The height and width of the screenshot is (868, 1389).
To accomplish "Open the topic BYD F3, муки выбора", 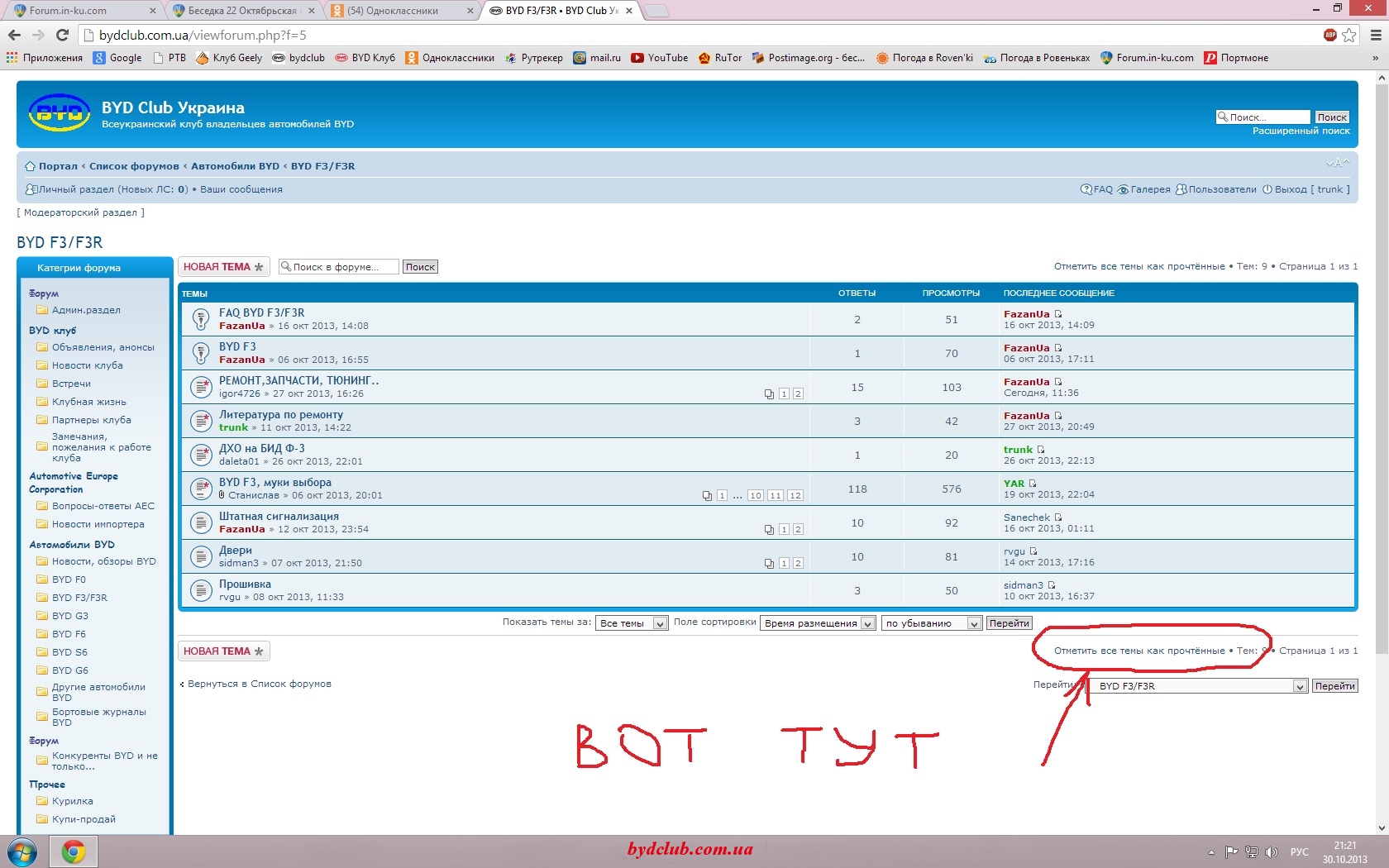I will tap(275, 482).
